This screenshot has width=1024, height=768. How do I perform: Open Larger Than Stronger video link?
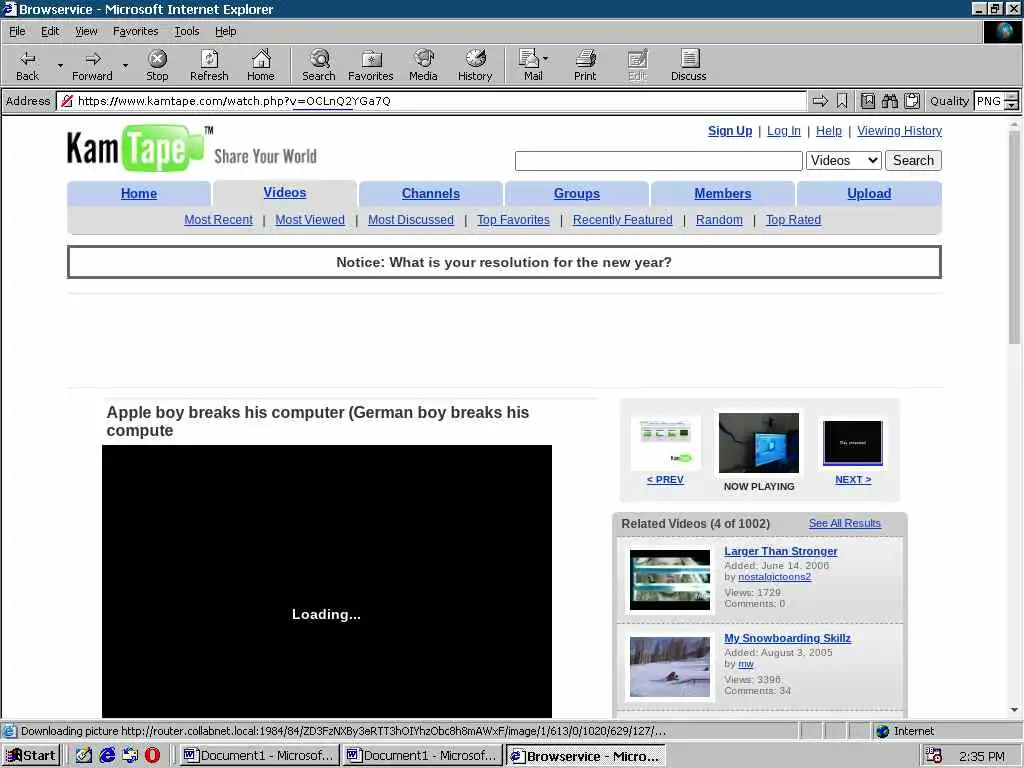click(780, 551)
